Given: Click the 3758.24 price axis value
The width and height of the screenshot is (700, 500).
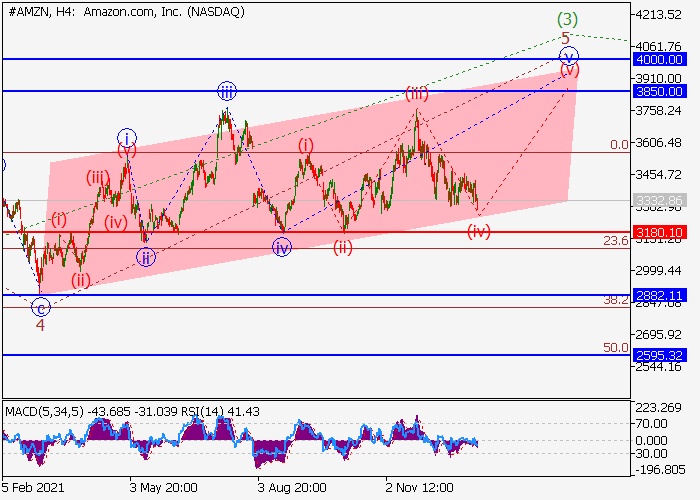Looking at the screenshot, I should (x=658, y=111).
